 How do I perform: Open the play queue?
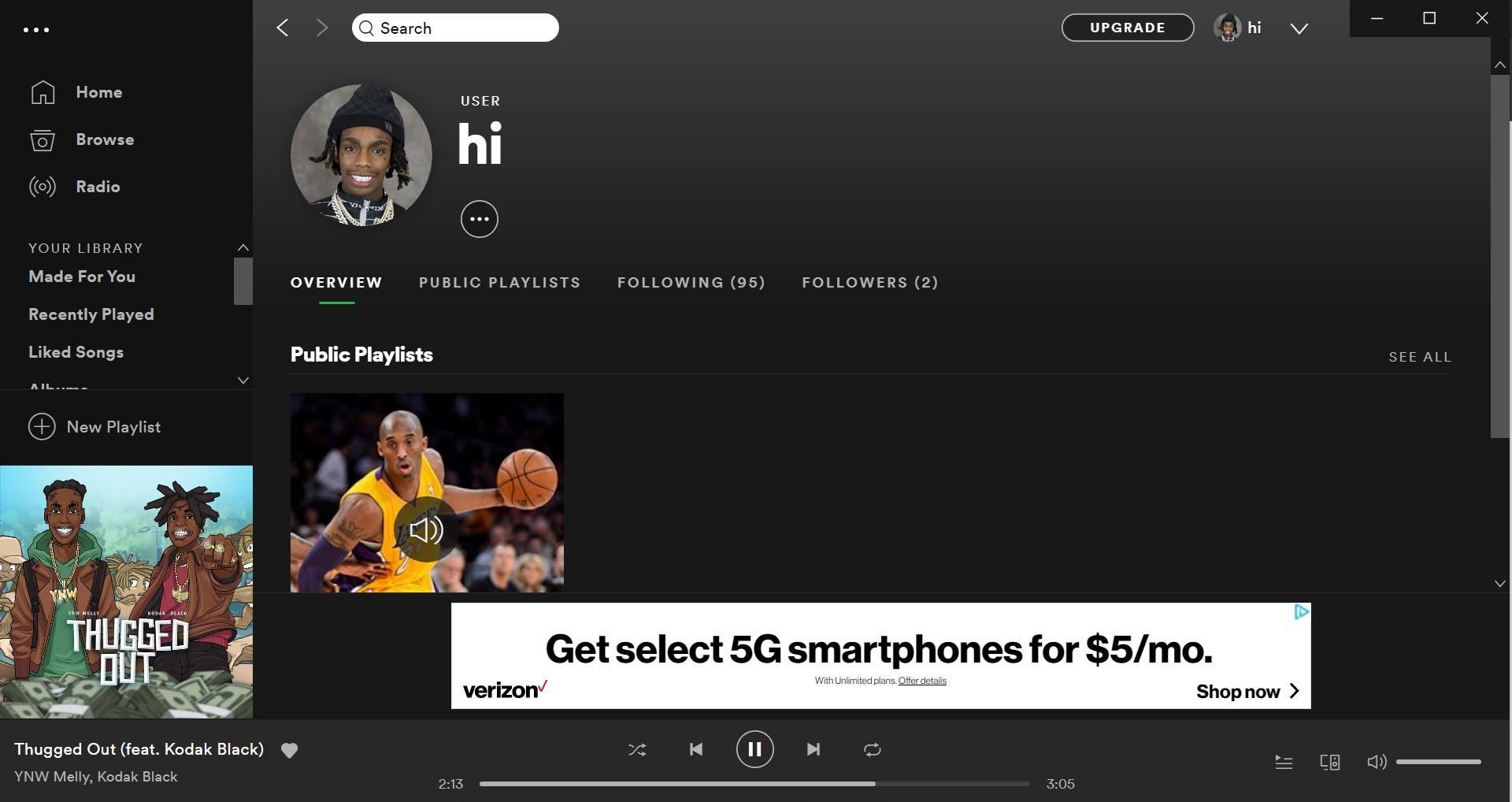(1284, 762)
